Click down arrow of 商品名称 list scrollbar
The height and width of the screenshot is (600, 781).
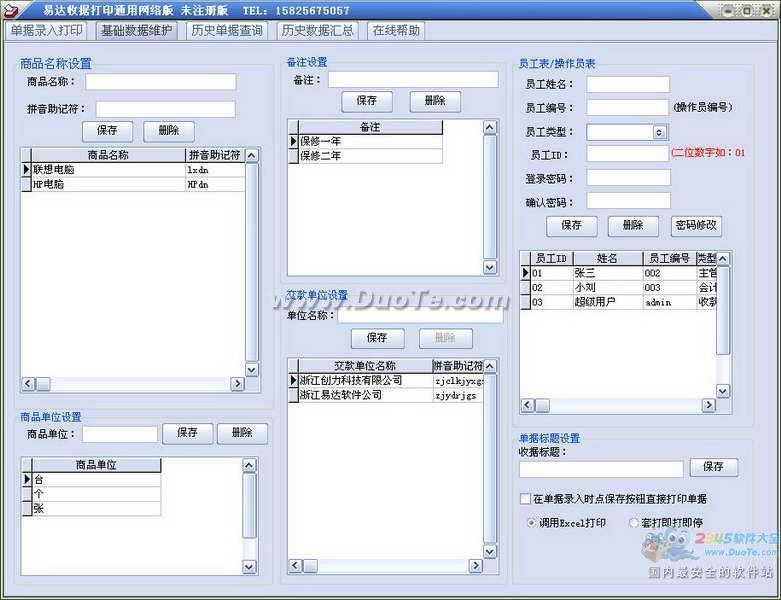tap(252, 369)
